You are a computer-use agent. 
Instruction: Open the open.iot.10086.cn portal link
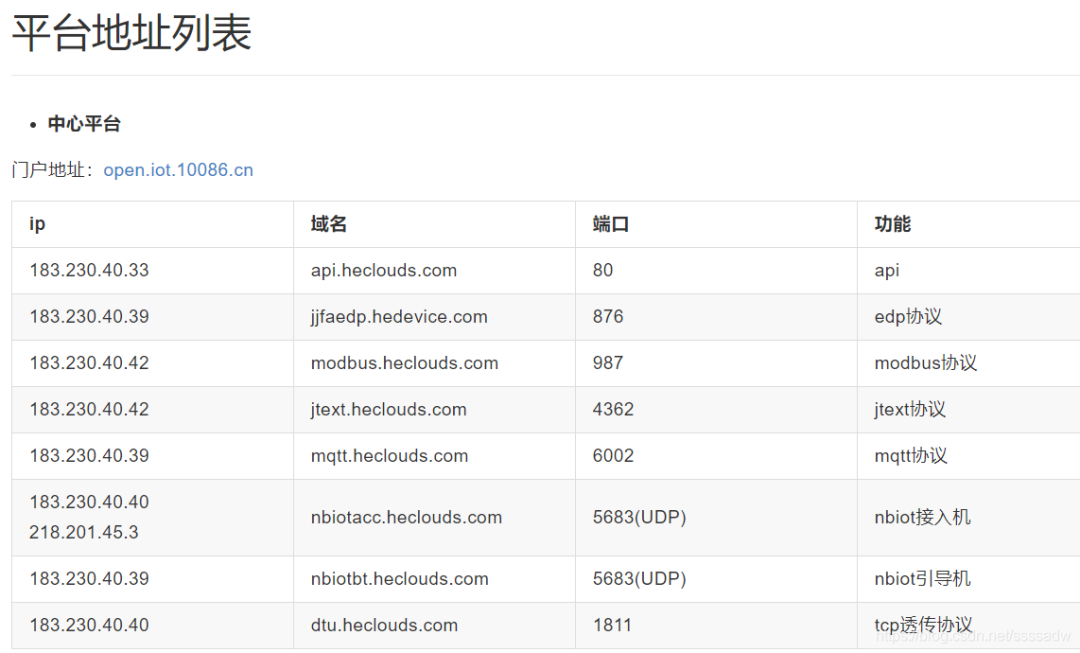tap(178, 170)
